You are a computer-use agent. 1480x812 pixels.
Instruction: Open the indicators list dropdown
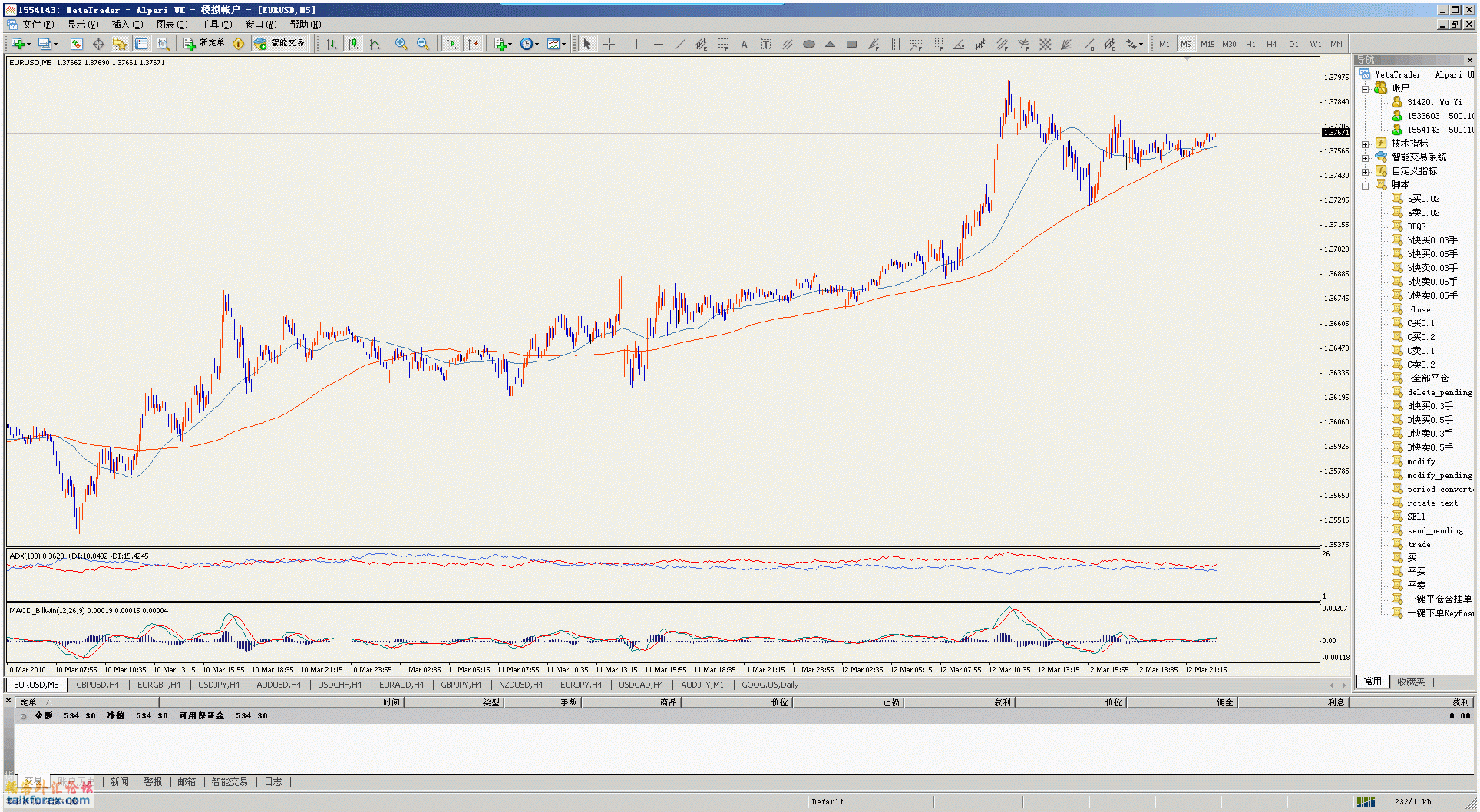[x=503, y=44]
